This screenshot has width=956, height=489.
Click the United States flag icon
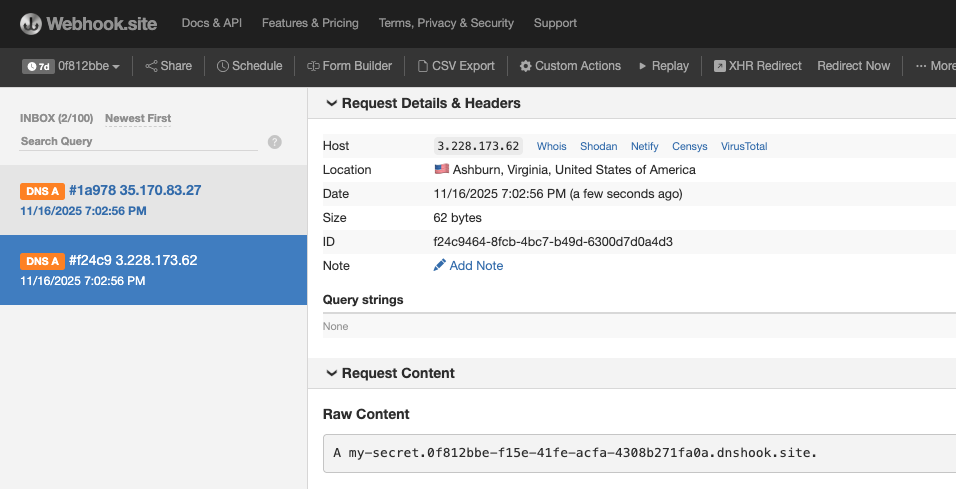coord(441,169)
